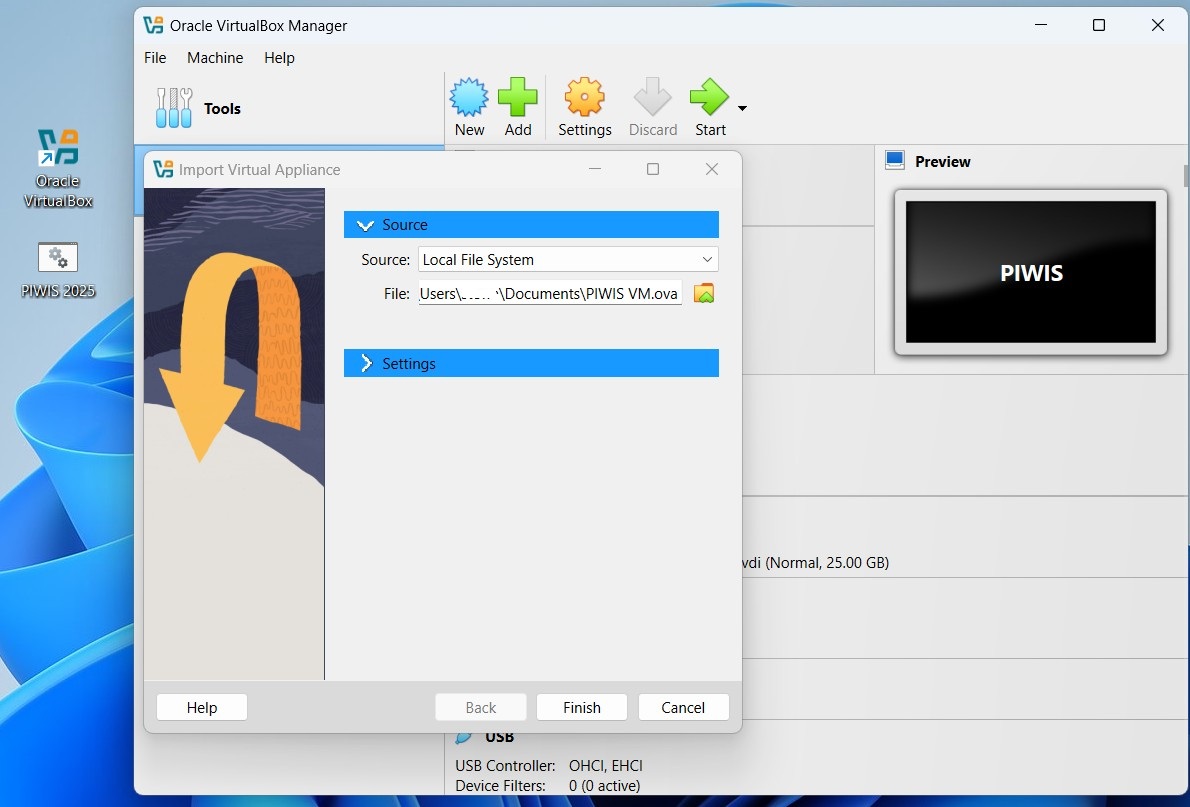
Task: Click VirtualBox Manager title bar logo
Action: coord(153,25)
